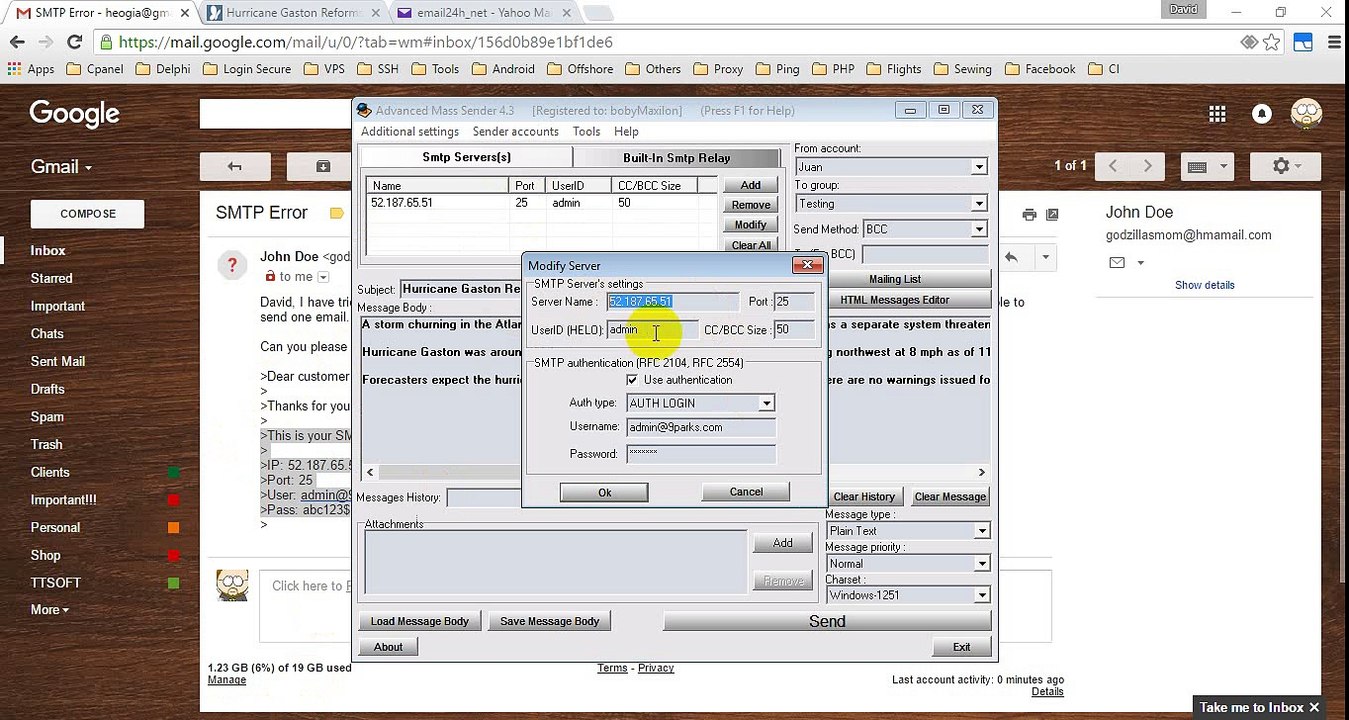Click Remove button next to Smtp server list

pos(750,205)
